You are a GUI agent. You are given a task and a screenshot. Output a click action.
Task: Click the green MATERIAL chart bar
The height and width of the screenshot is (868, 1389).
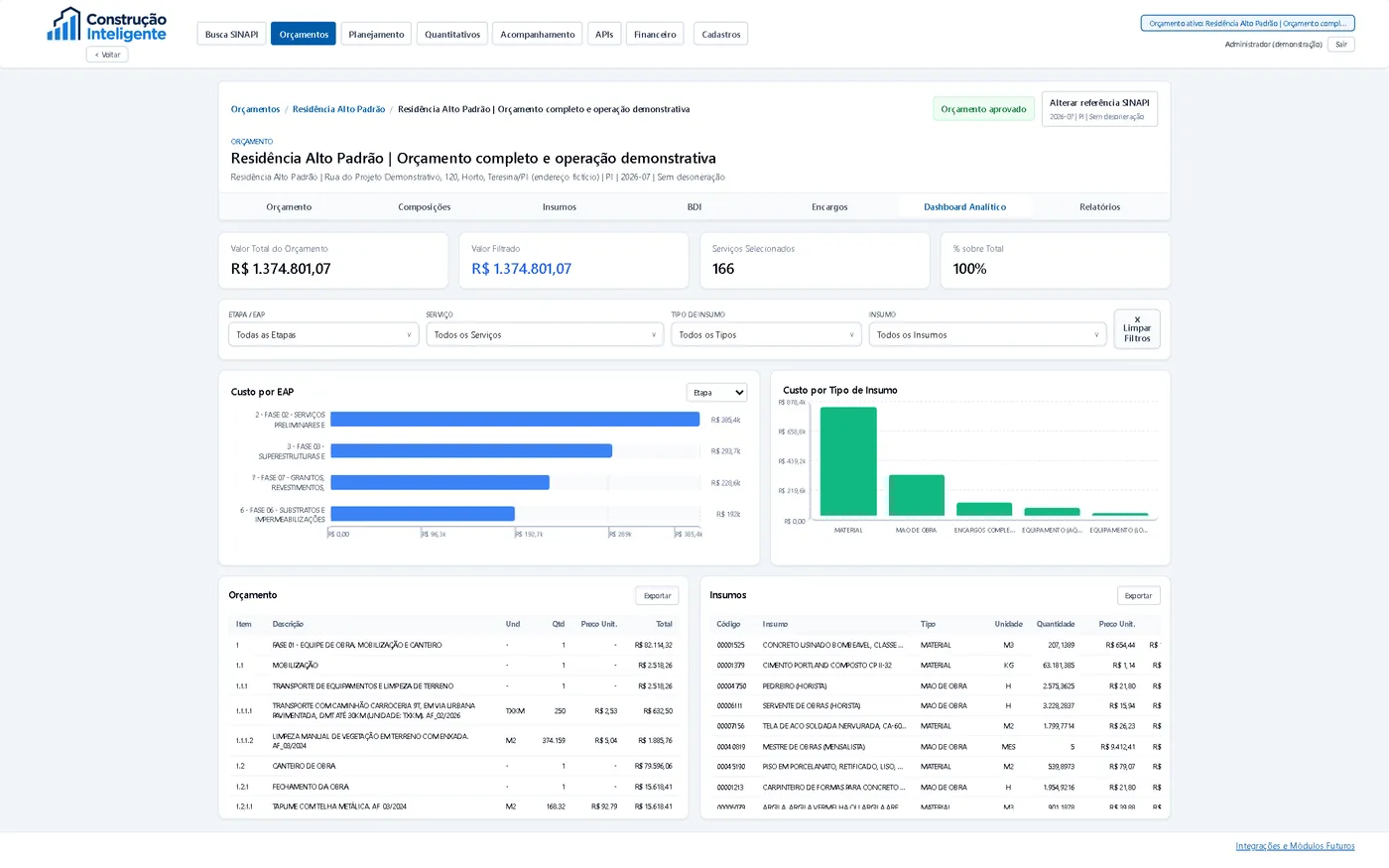coord(848,462)
